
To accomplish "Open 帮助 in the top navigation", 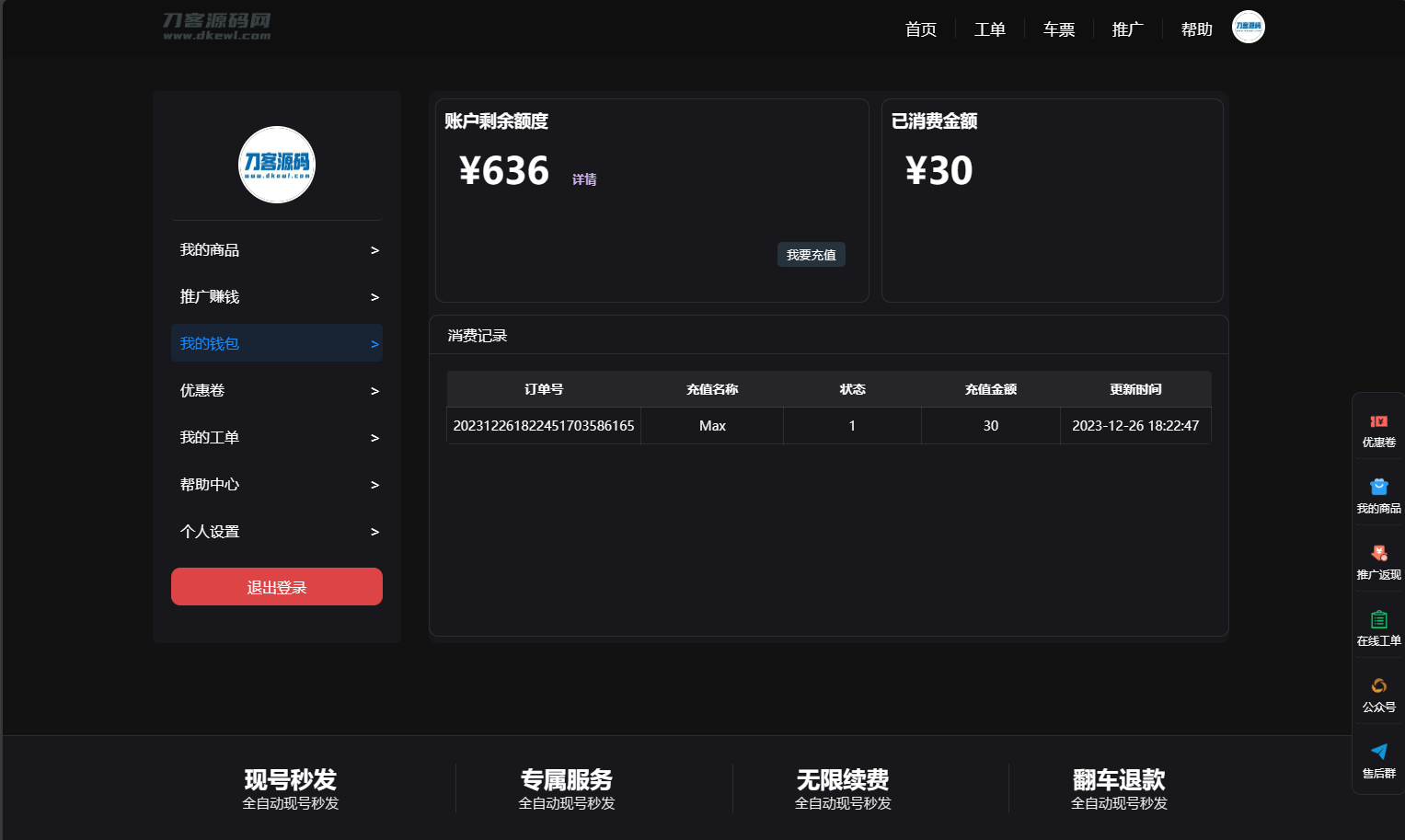I will tap(1196, 29).
